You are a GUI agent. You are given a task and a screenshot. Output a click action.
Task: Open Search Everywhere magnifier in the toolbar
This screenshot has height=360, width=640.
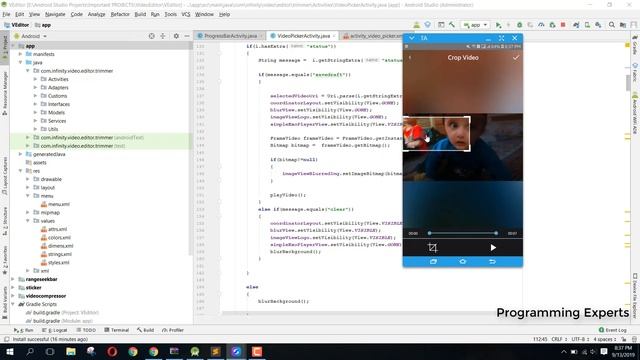point(611,25)
